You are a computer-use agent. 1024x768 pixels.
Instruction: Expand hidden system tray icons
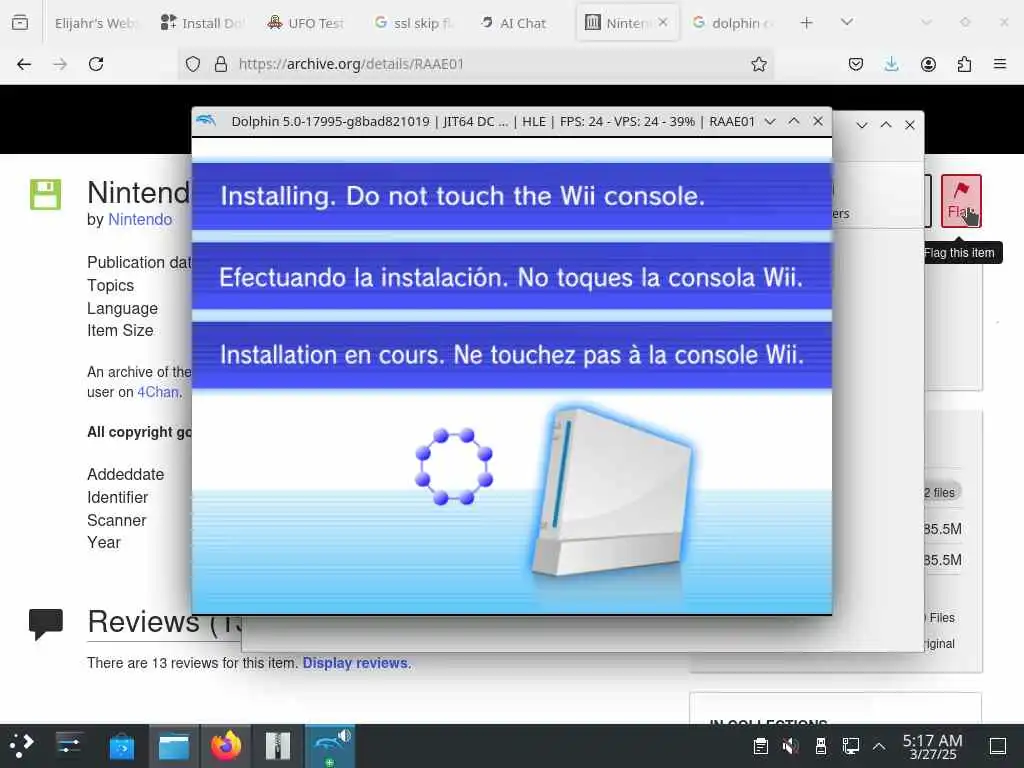(x=879, y=746)
